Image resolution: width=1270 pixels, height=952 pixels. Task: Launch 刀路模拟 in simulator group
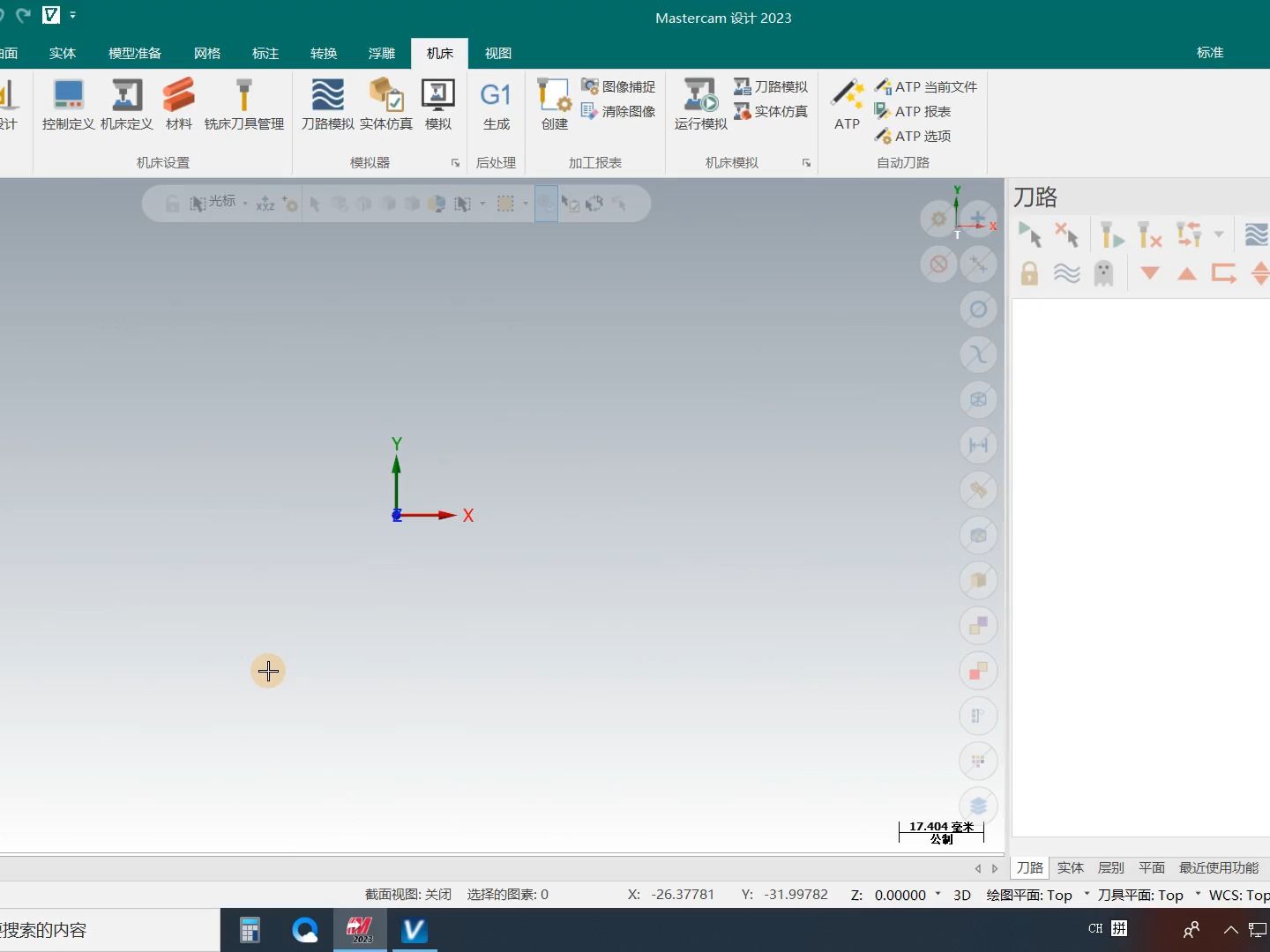[327, 105]
